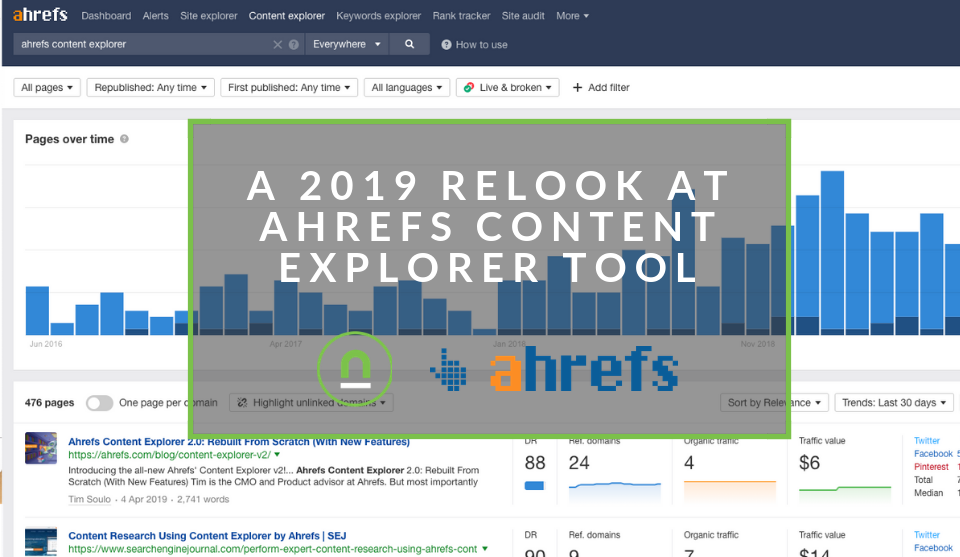Click Pinterest in first result's social stats

[x=931, y=466]
